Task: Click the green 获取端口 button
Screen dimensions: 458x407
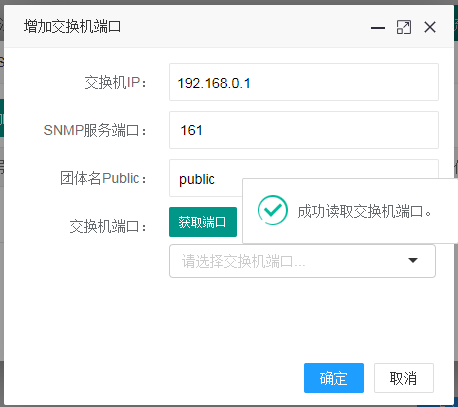Action: (x=203, y=222)
